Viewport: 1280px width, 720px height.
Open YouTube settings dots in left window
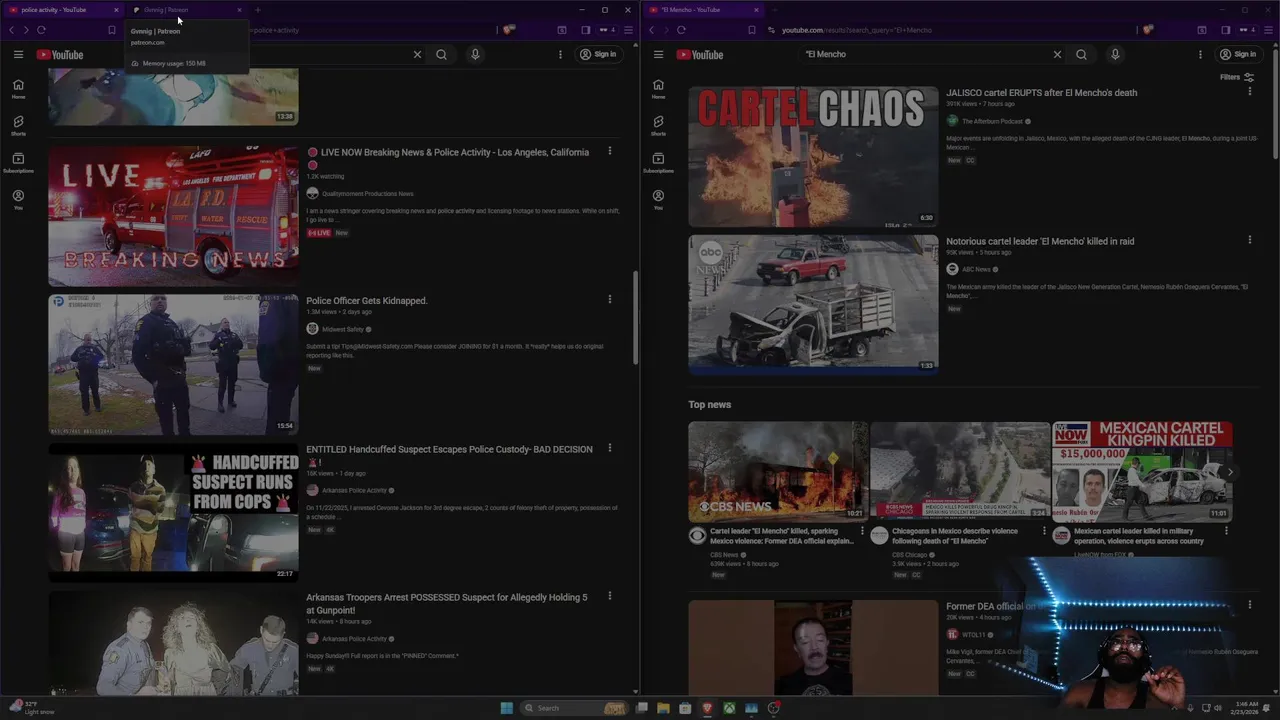click(x=560, y=54)
